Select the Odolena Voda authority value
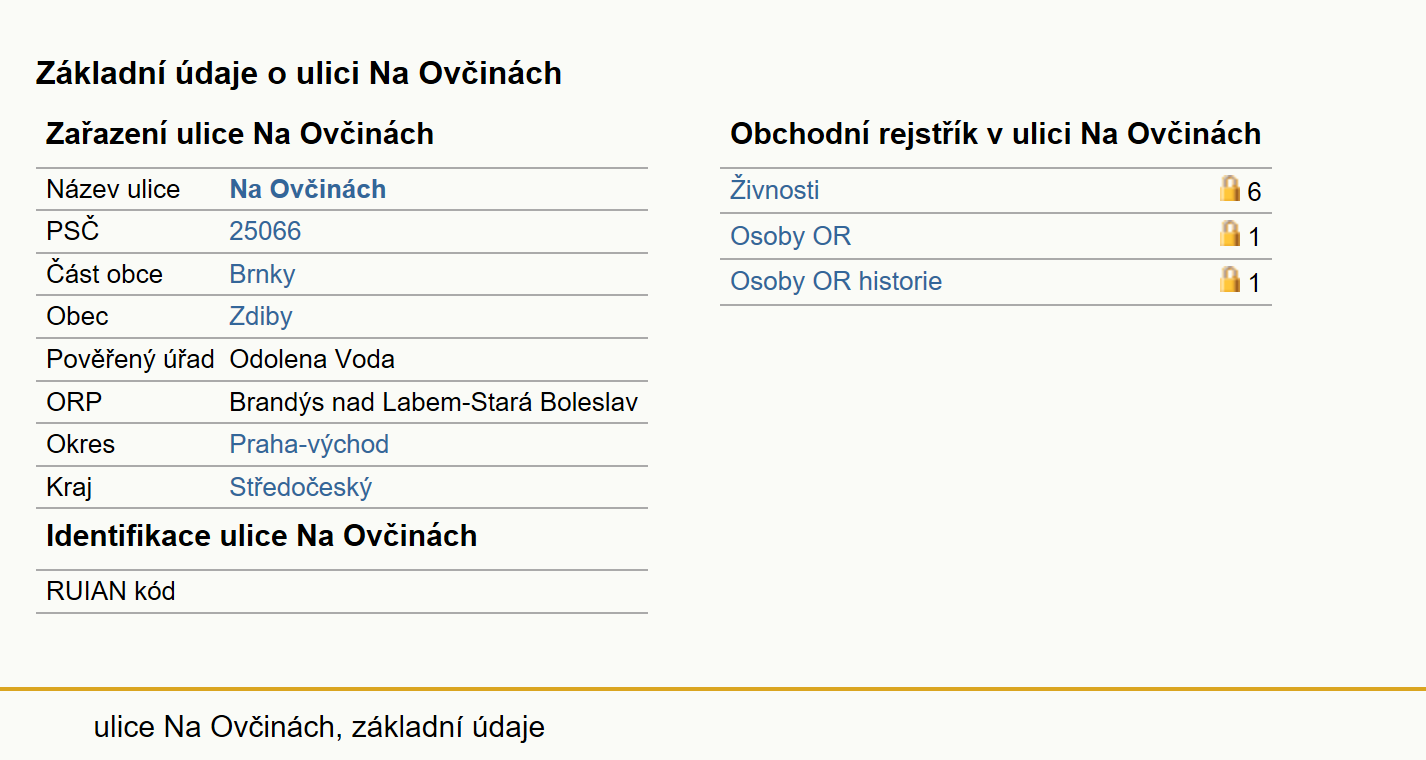This screenshot has width=1426, height=760. pyautogui.click(x=312, y=360)
